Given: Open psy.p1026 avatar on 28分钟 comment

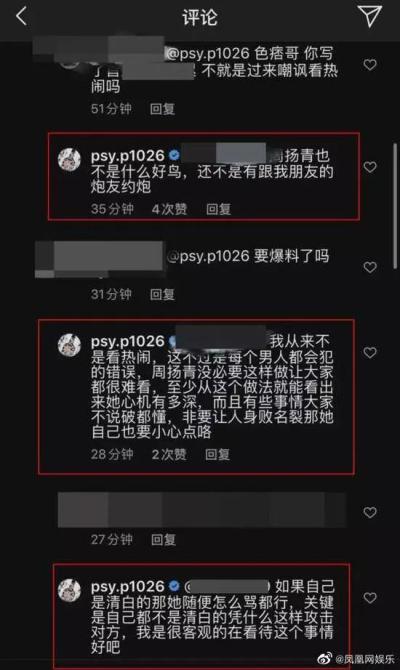Looking at the screenshot, I should 69,344.
